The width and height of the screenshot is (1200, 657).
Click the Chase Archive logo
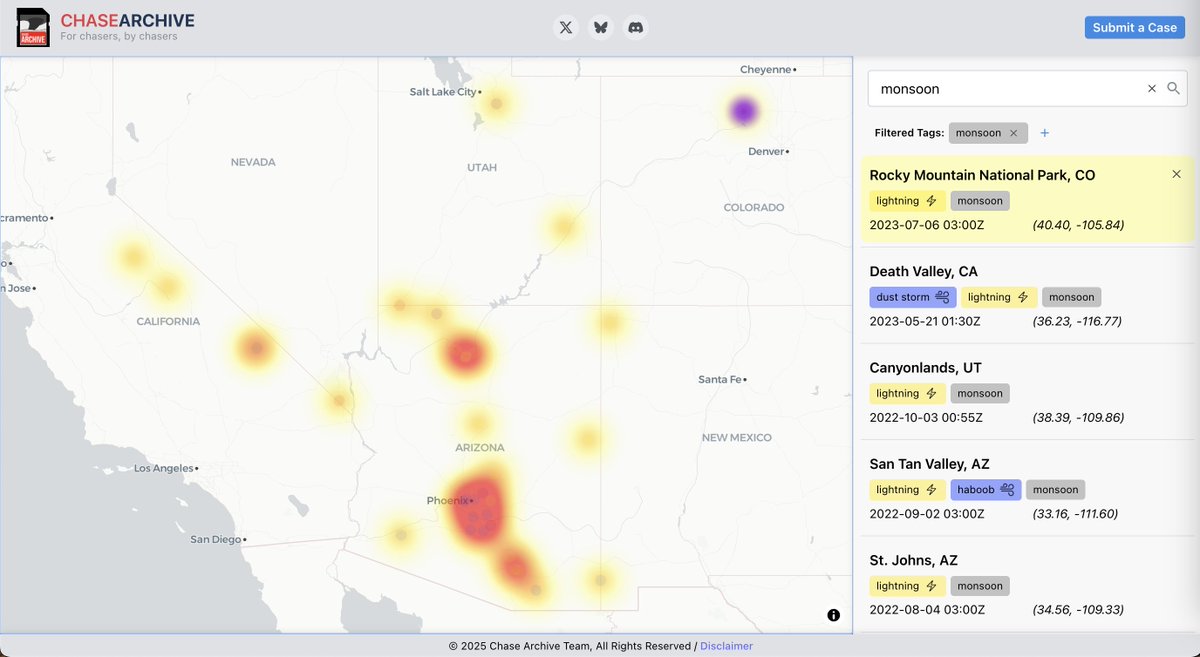tap(33, 27)
